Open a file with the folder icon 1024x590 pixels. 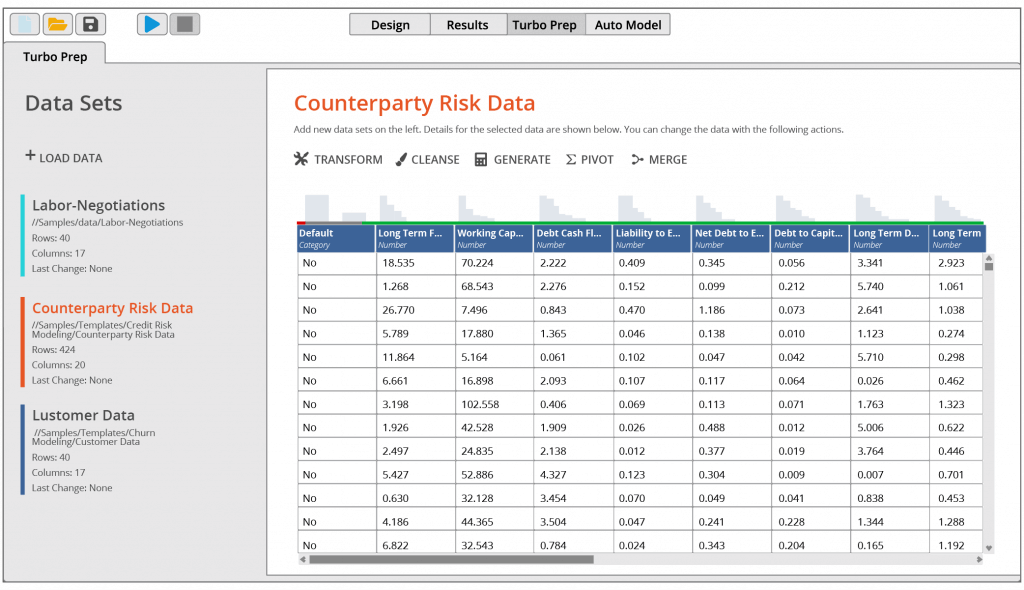pos(58,24)
